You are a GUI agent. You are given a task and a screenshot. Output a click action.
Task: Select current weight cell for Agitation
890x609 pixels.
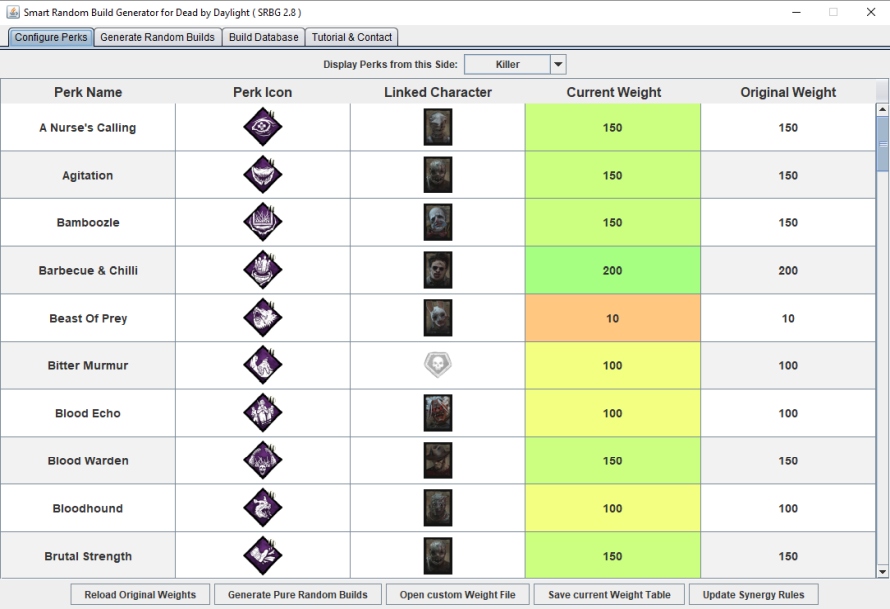click(x=613, y=175)
